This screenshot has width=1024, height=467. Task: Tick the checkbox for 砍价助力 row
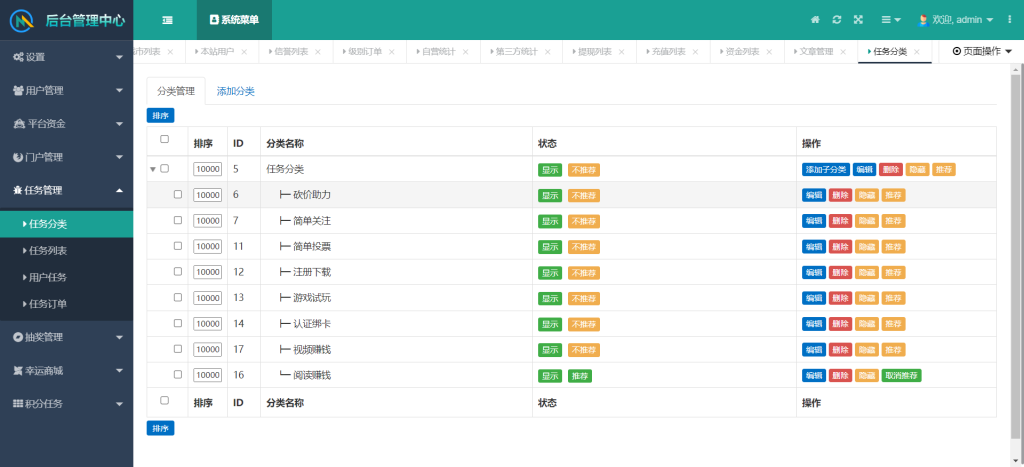[178, 195]
